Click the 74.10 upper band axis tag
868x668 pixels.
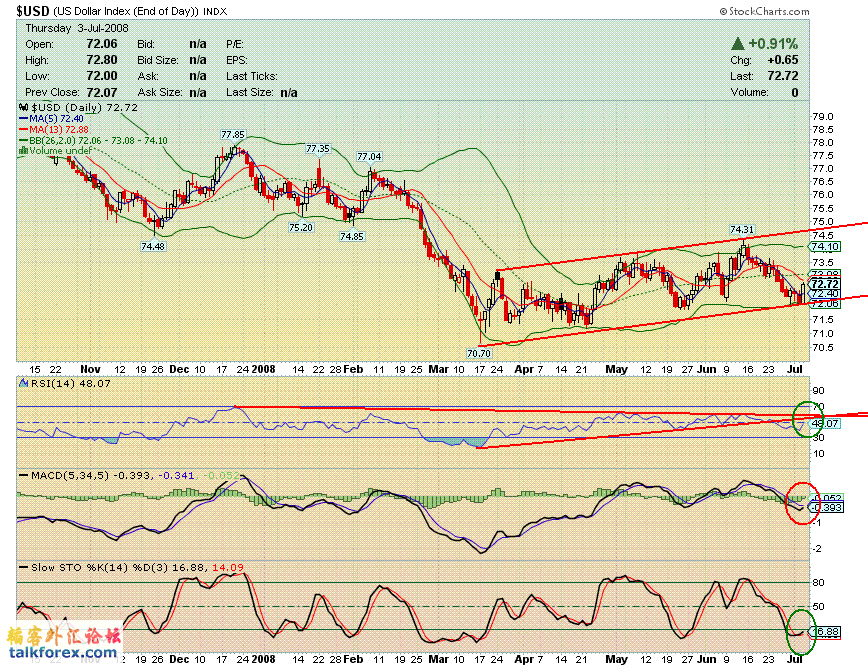[825, 247]
